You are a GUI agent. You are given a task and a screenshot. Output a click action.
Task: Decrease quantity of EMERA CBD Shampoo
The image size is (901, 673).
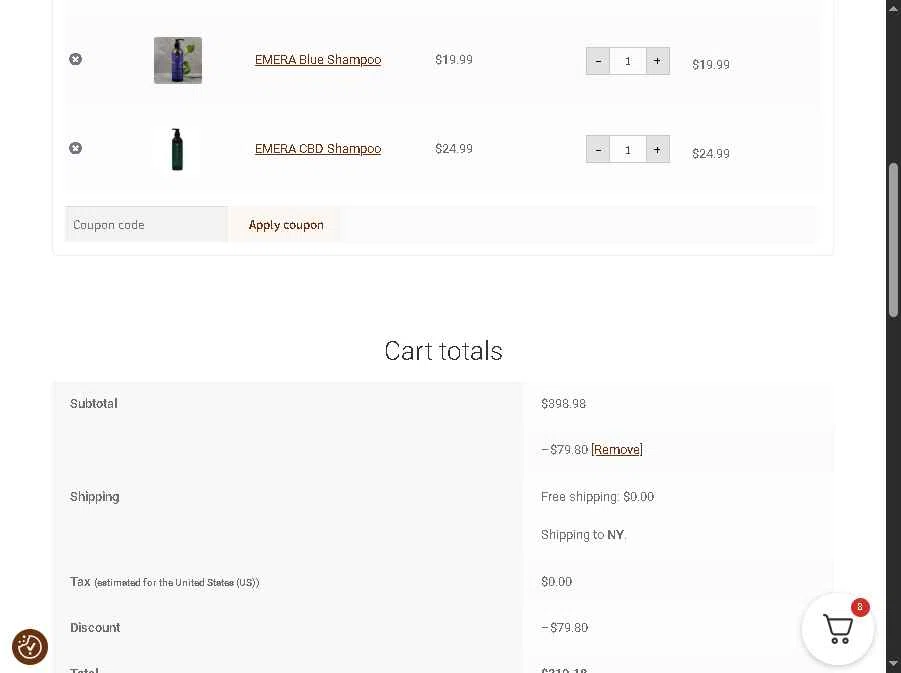coord(598,149)
